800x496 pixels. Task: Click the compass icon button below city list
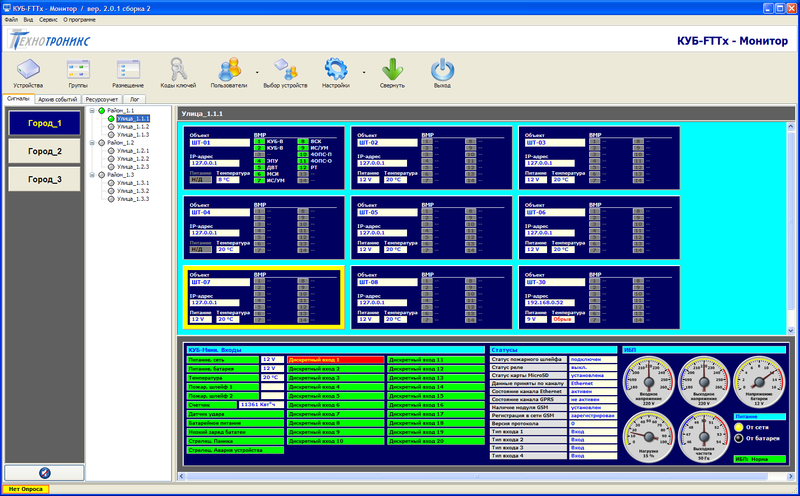44,473
